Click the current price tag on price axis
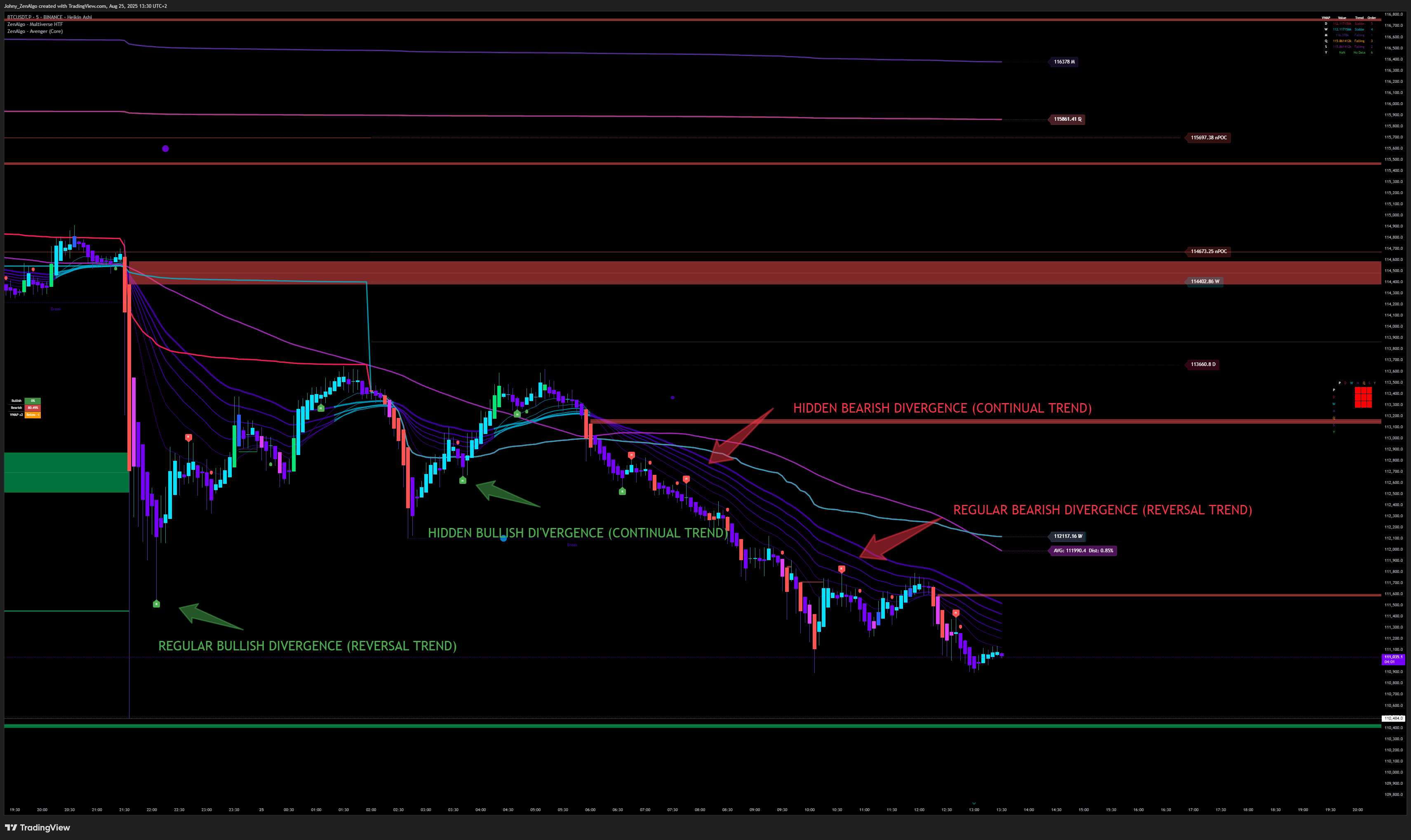The image size is (1411, 840). 1393,659
